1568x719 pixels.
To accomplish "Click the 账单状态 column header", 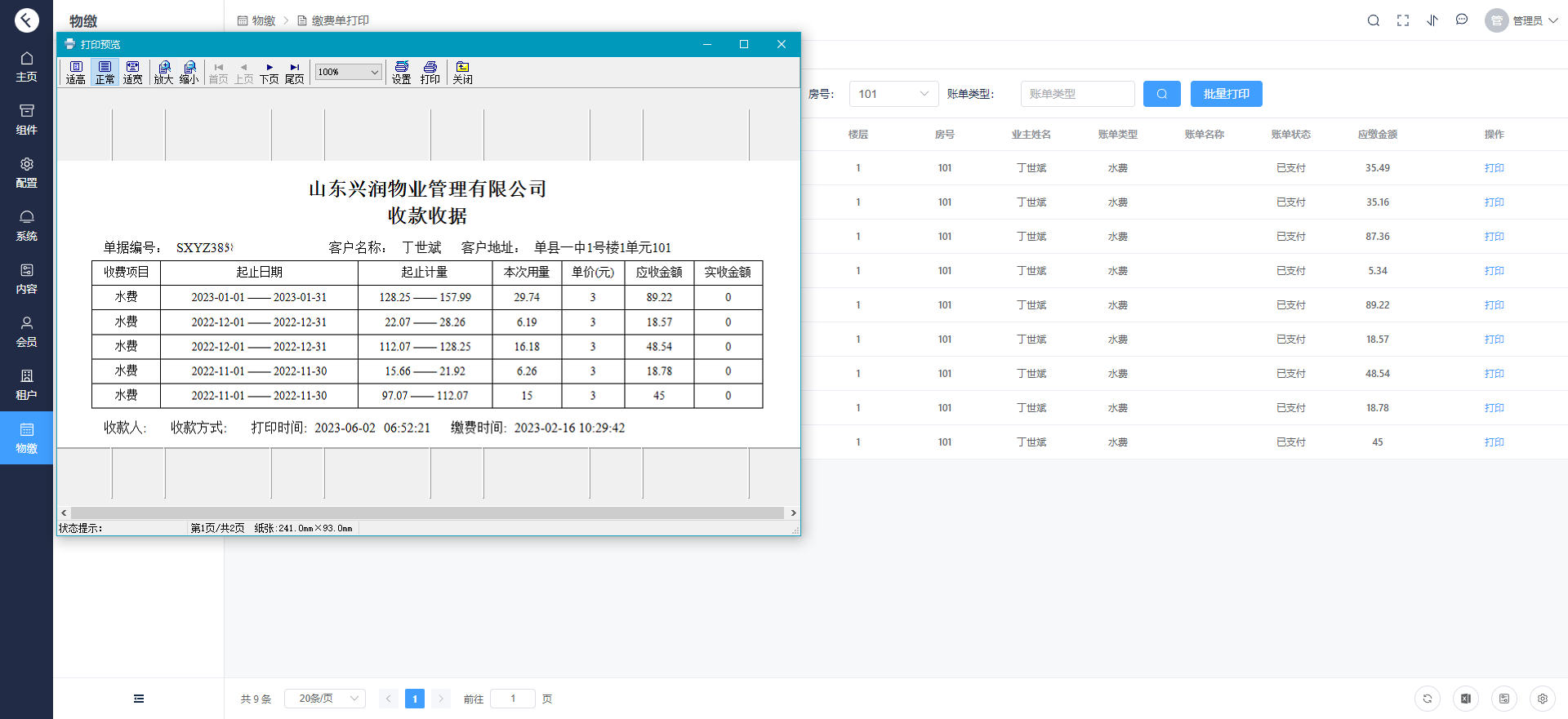I will coord(1291,135).
